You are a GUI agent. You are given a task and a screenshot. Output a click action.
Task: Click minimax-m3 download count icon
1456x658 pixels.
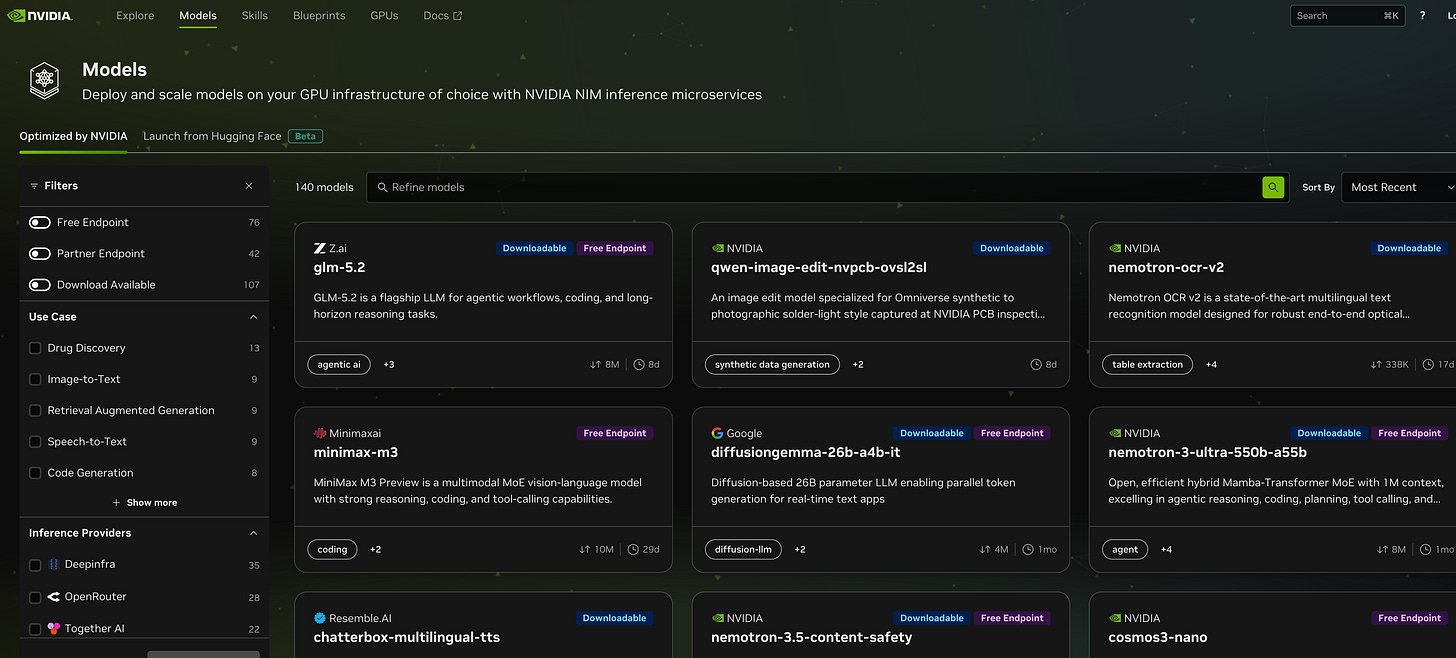pyautogui.click(x=585, y=550)
